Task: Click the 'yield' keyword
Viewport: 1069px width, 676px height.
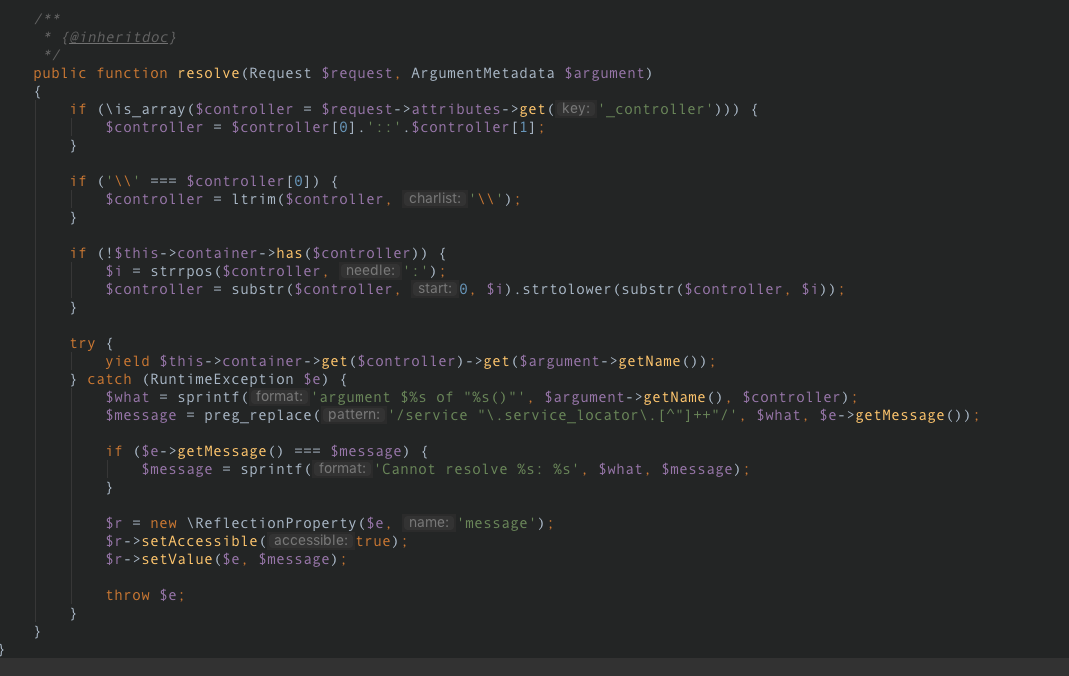Action: (127, 361)
